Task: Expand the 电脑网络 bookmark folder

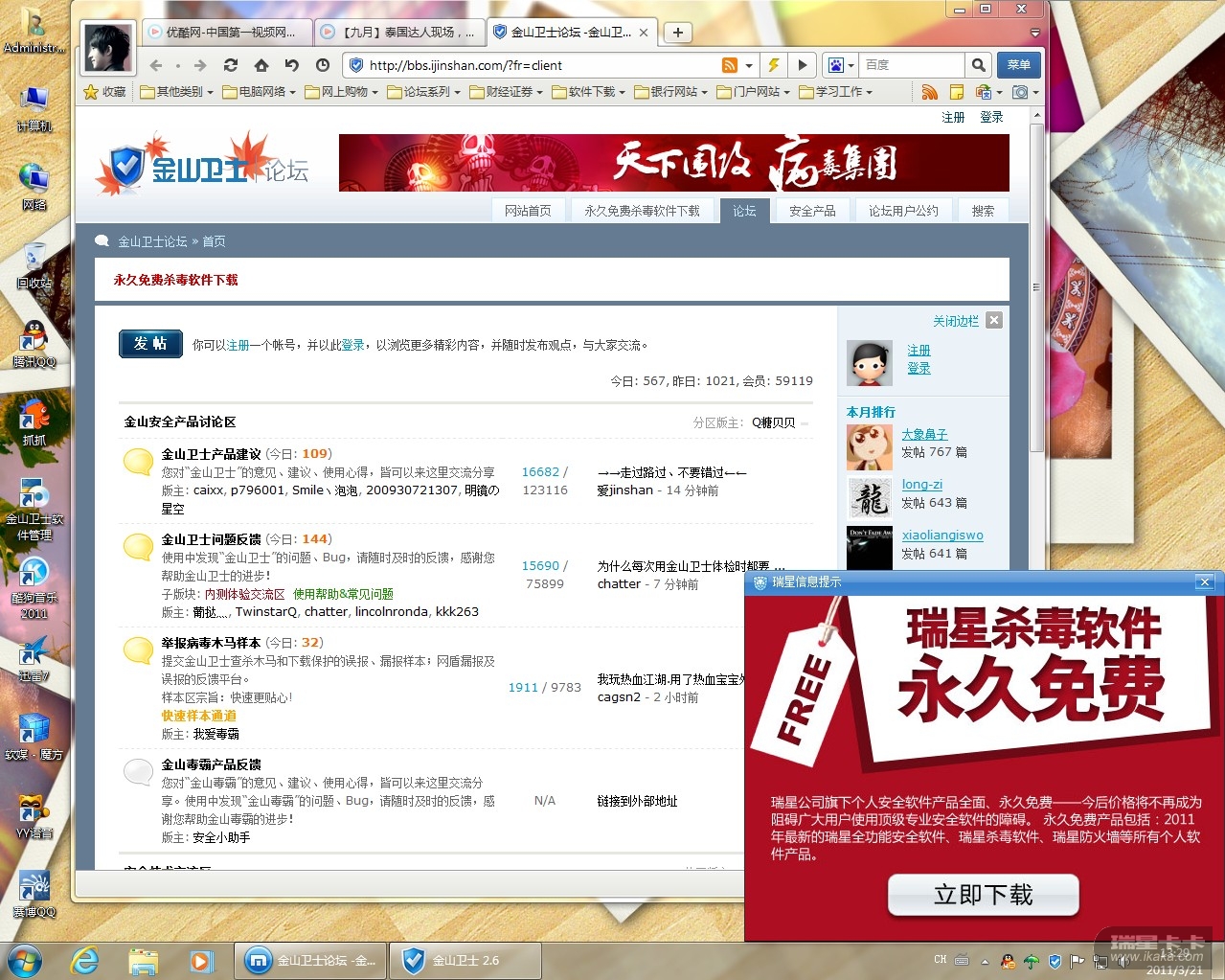Action: coord(259,92)
